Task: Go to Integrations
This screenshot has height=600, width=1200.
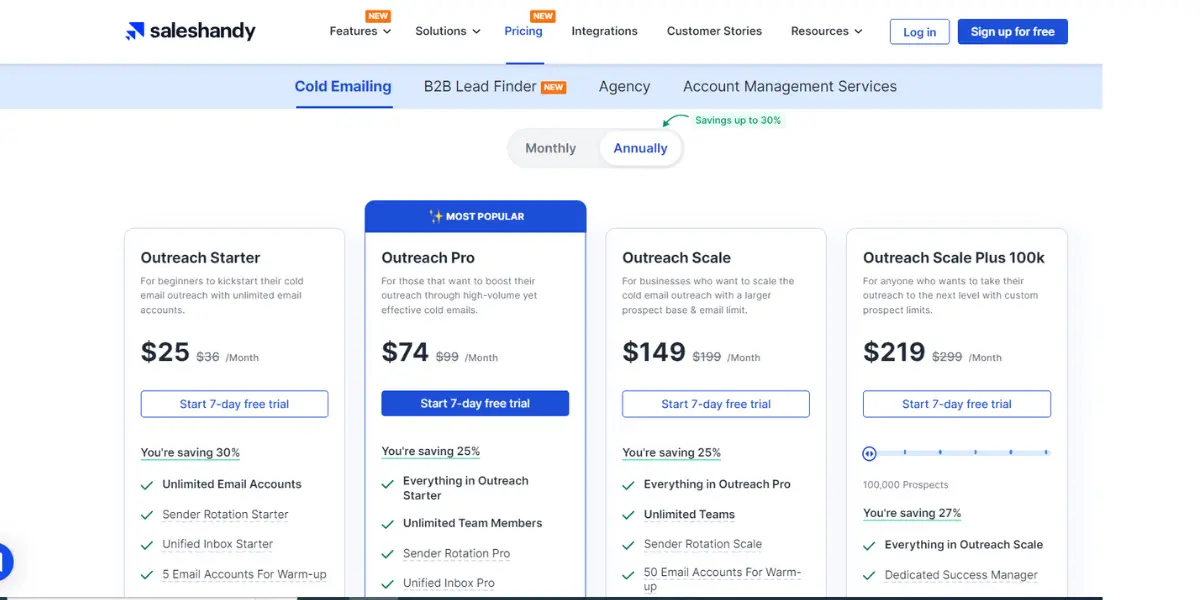Action: (604, 31)
